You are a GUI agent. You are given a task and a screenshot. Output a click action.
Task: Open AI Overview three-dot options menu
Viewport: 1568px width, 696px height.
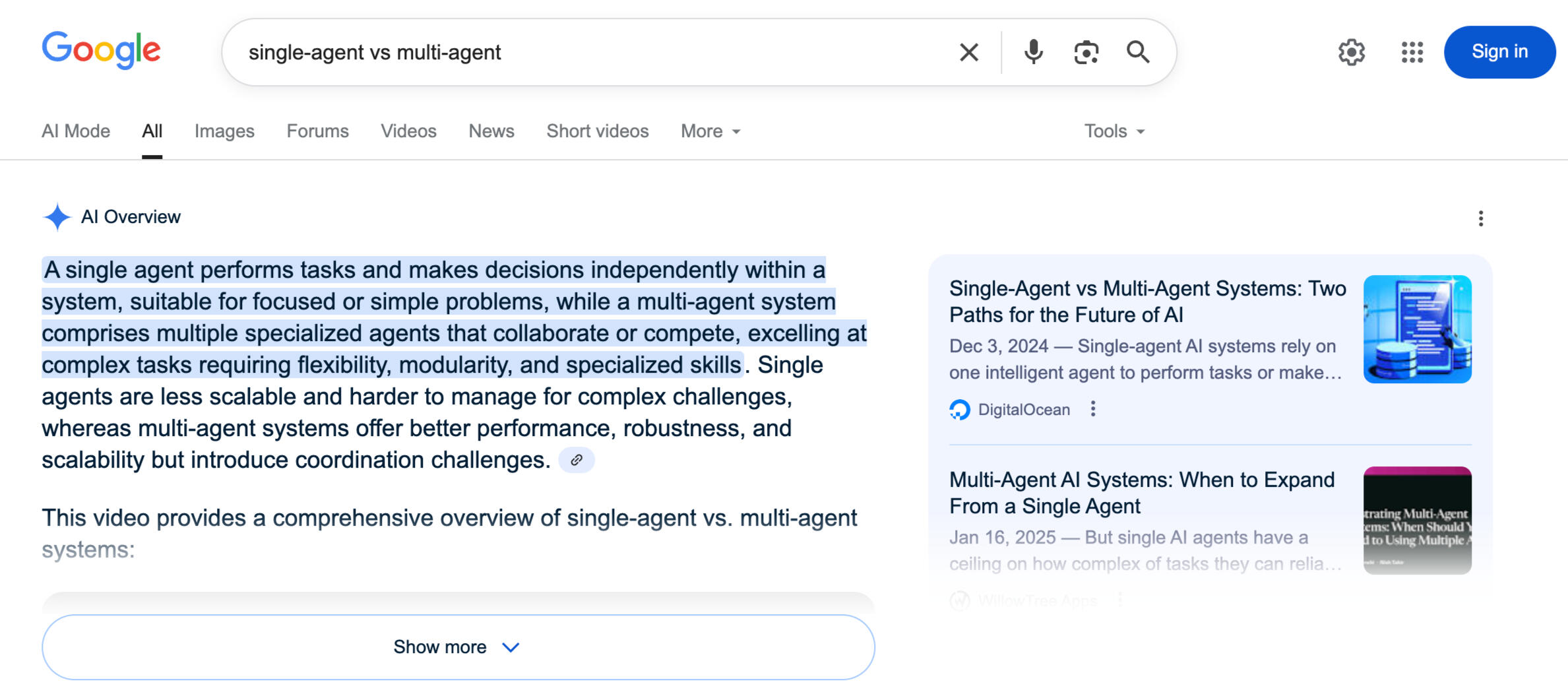pos(1481,218)
